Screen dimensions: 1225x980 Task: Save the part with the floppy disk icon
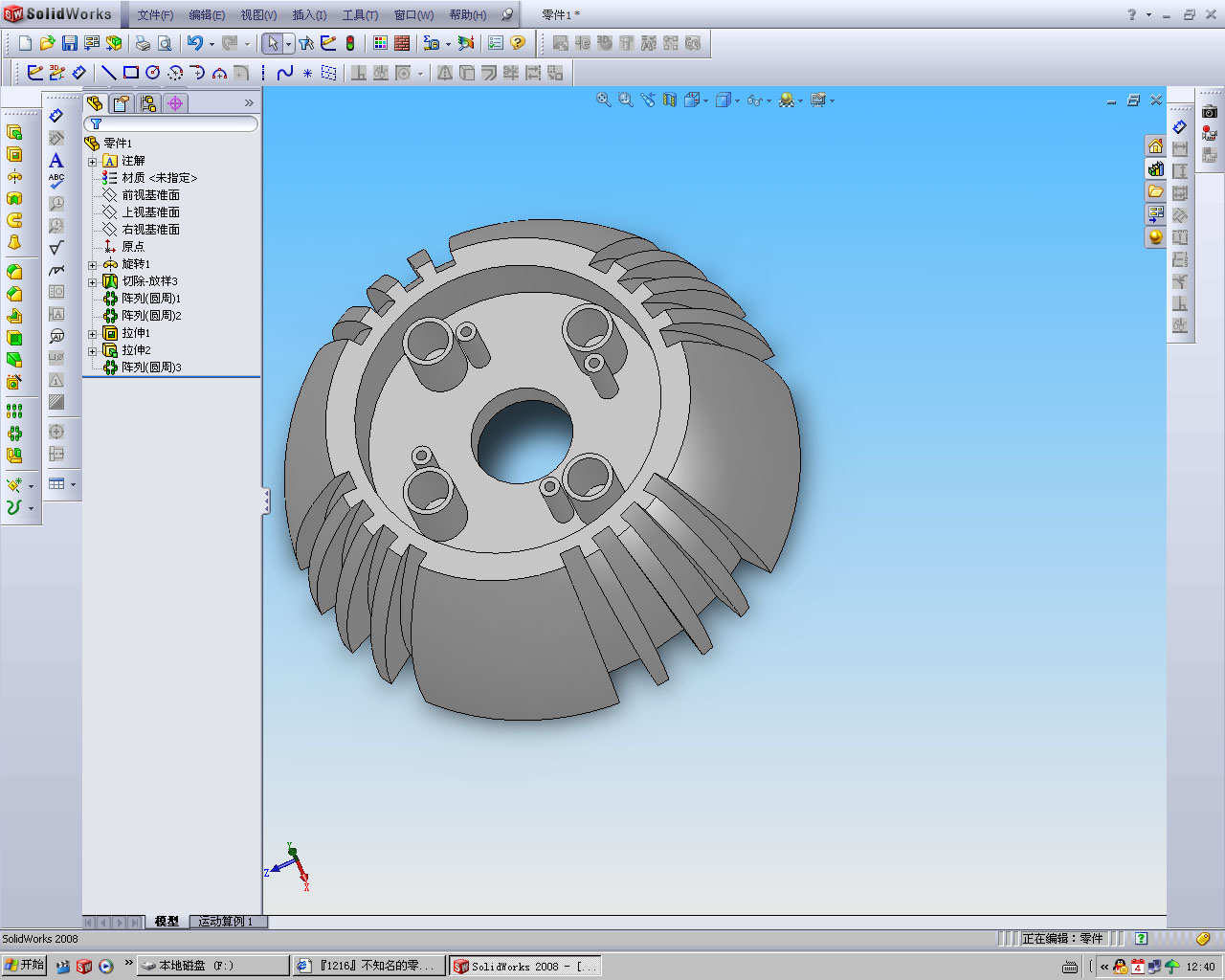(x=69, y=43)
